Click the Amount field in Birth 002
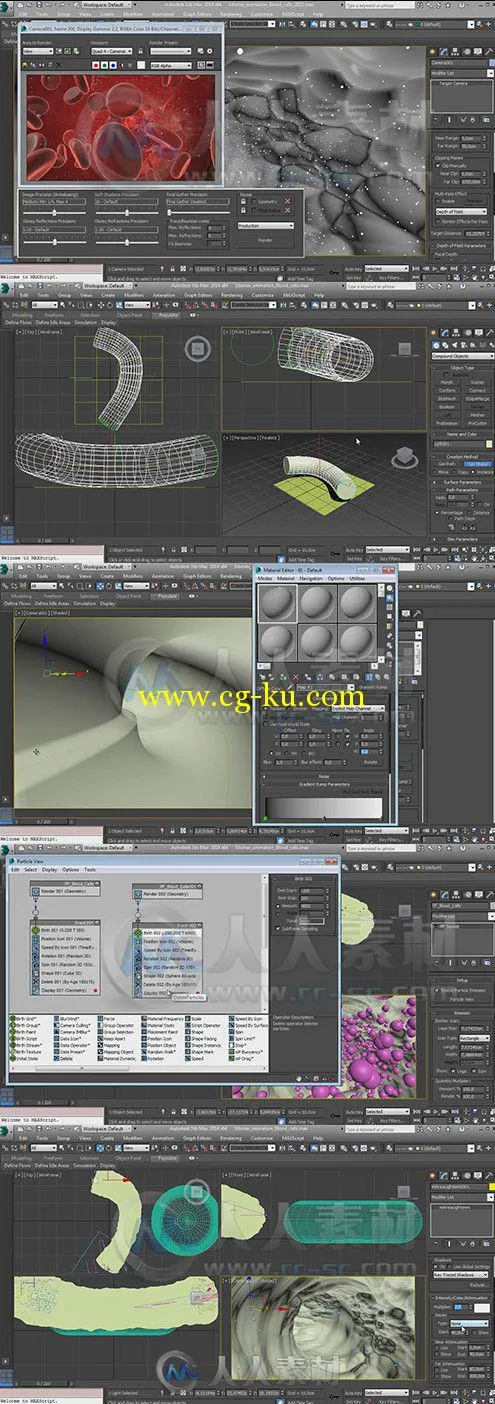Viewport: 495px width, 1404px height. click(311, 906)
